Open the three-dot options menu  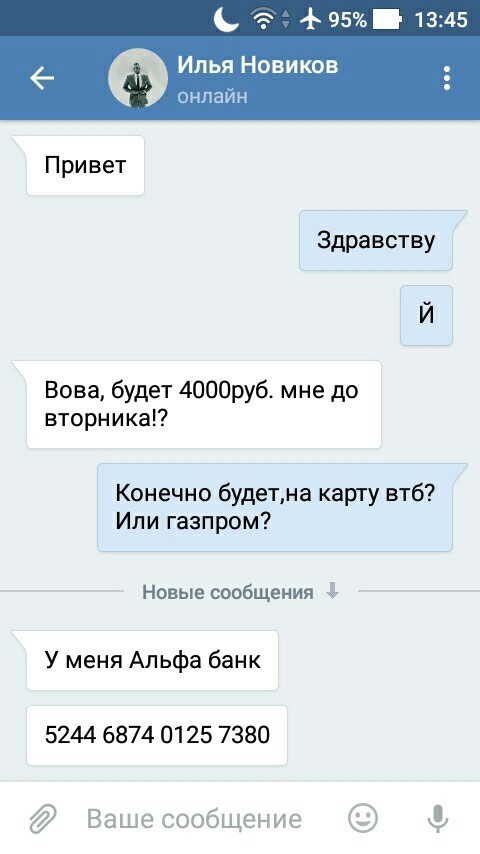447,78
